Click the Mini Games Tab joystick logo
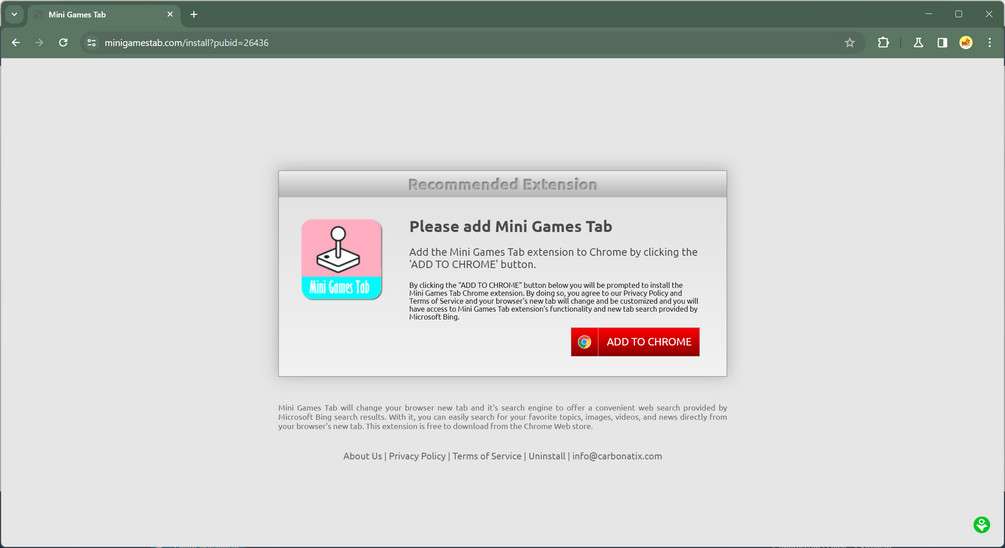 pyautogui.click(x=342, y=259)
